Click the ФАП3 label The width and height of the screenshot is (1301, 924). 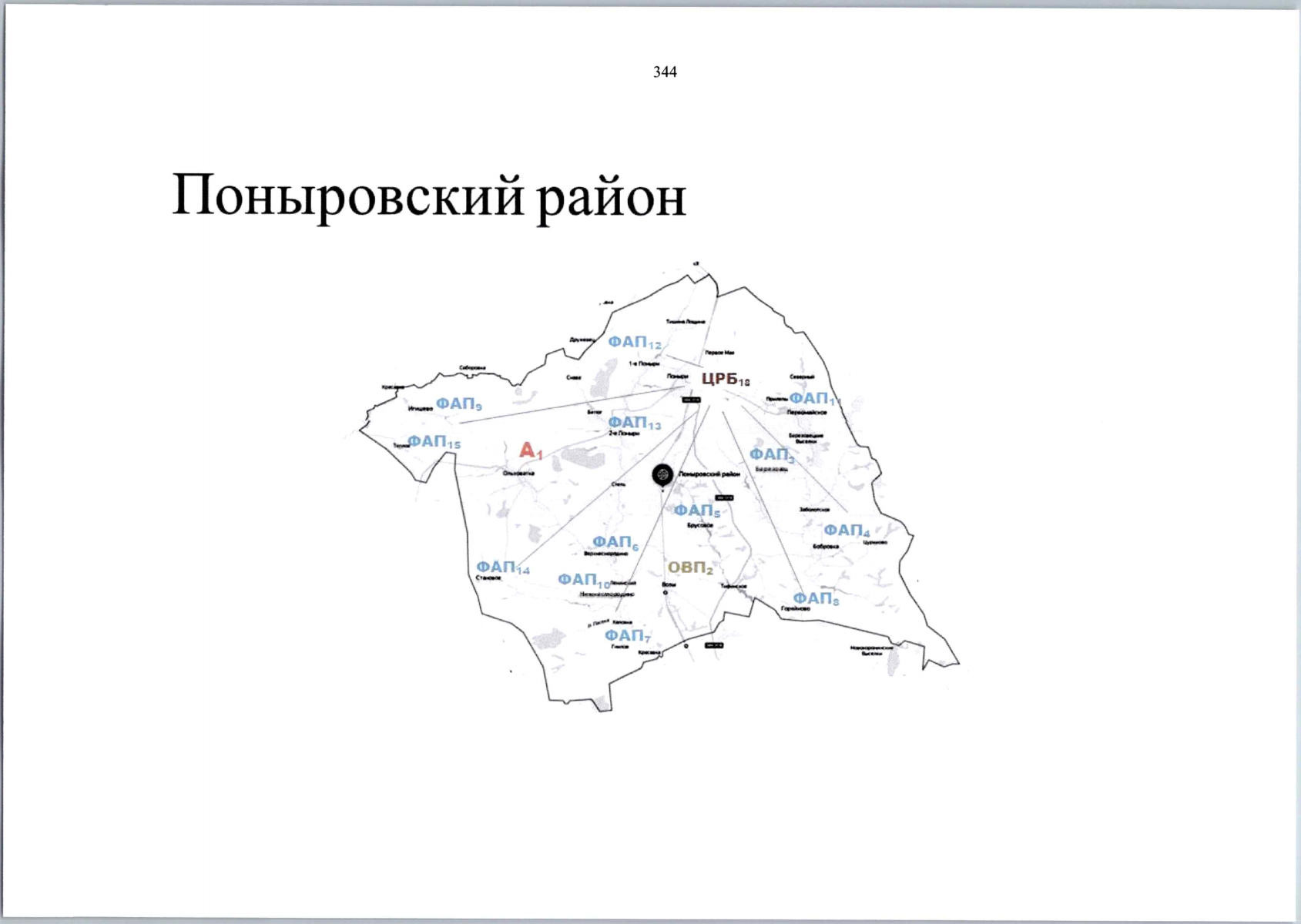click(x=772, y=455)
